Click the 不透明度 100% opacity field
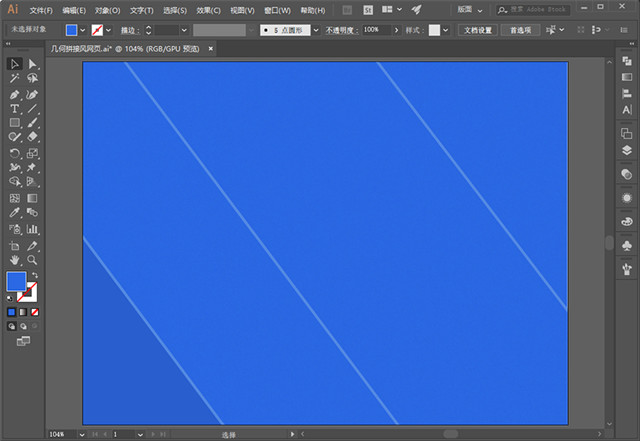The height and width of the screenshot is (441, 640). point(376,30)
